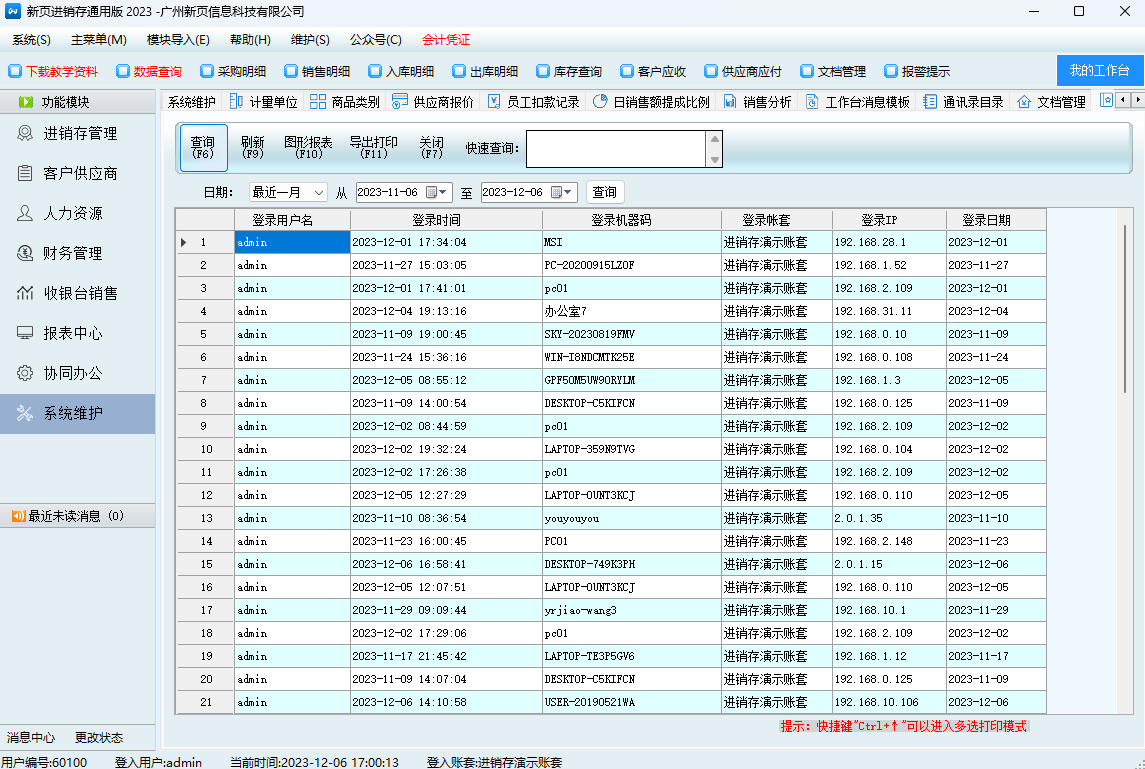Open the 公众号(C) menu

click(375, 39)
